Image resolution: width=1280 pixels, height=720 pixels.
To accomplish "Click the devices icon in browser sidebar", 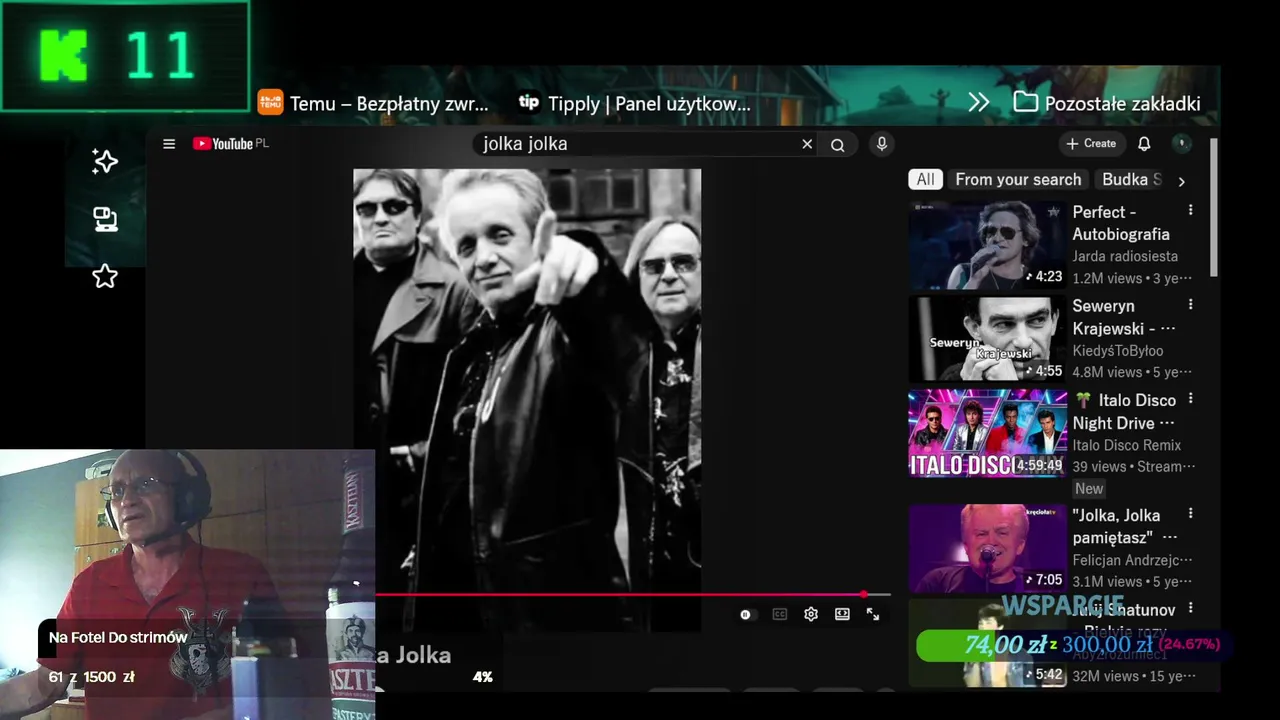I will click(105, 219).
